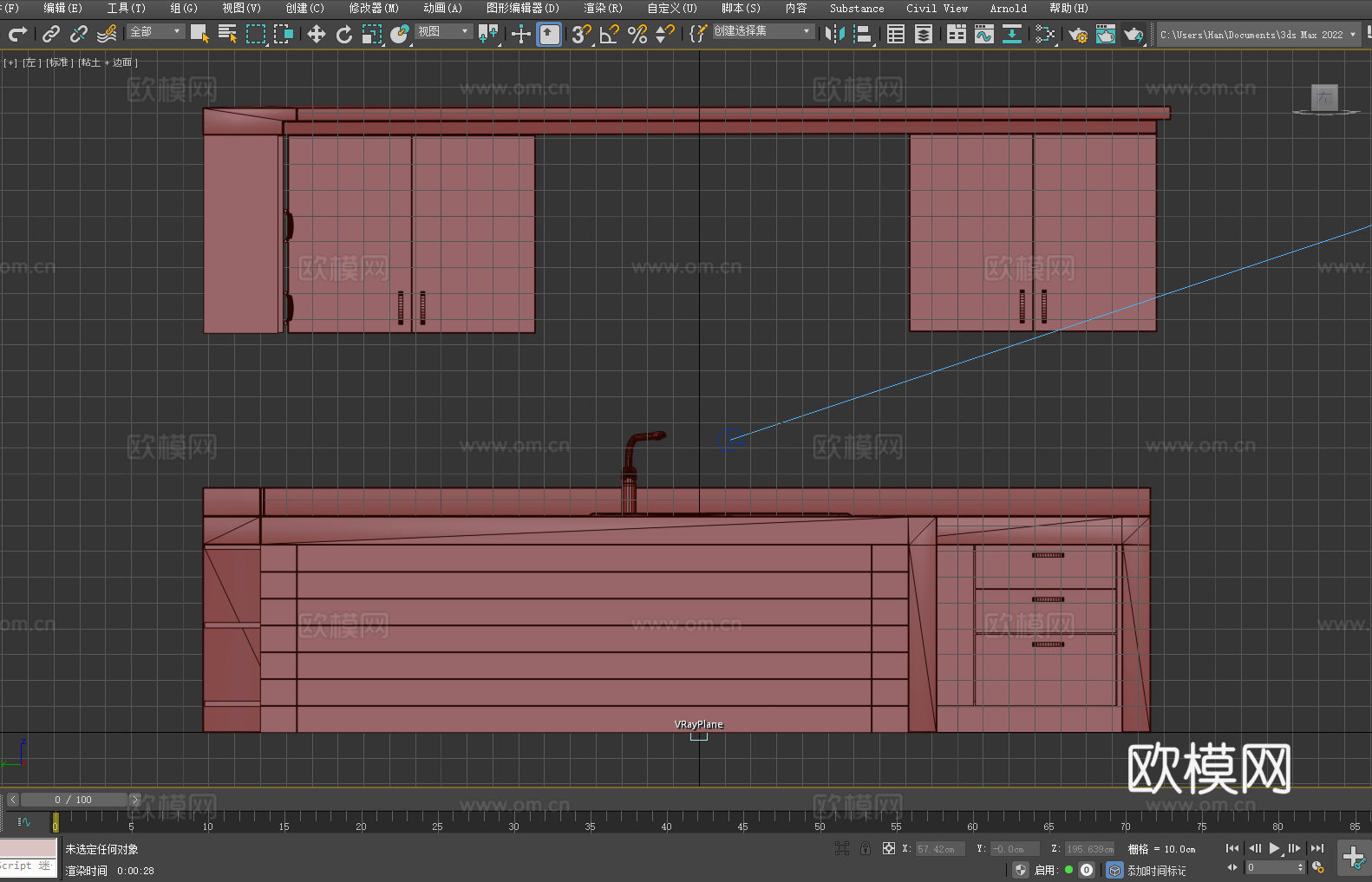Viewport: 1372px width, 882px height.
Task: Select the Unlink selection tool
Action: click(x=79, y=34)
